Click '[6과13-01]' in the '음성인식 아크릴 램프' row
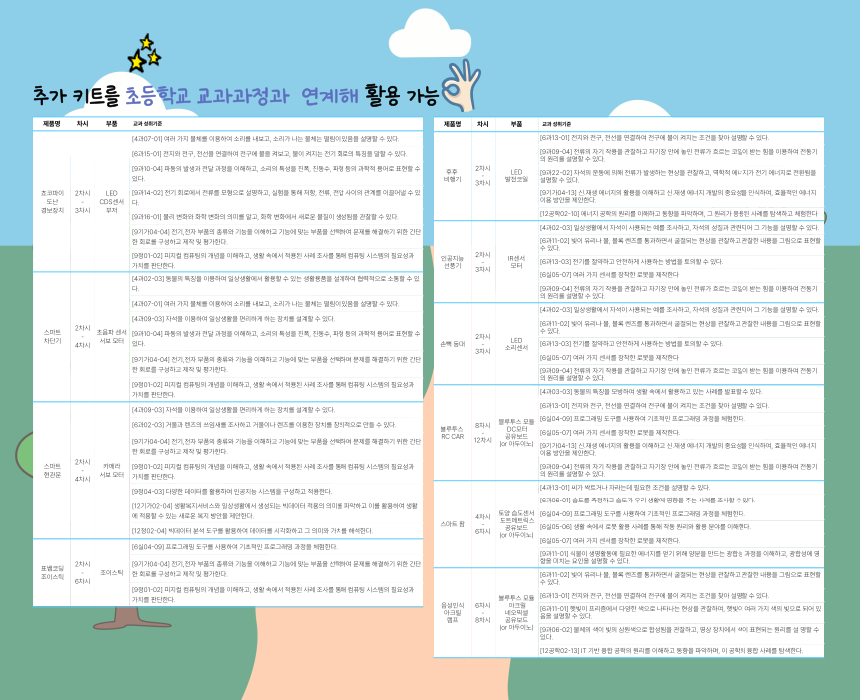Screen dimensions: 860x700 pos(654,596)
